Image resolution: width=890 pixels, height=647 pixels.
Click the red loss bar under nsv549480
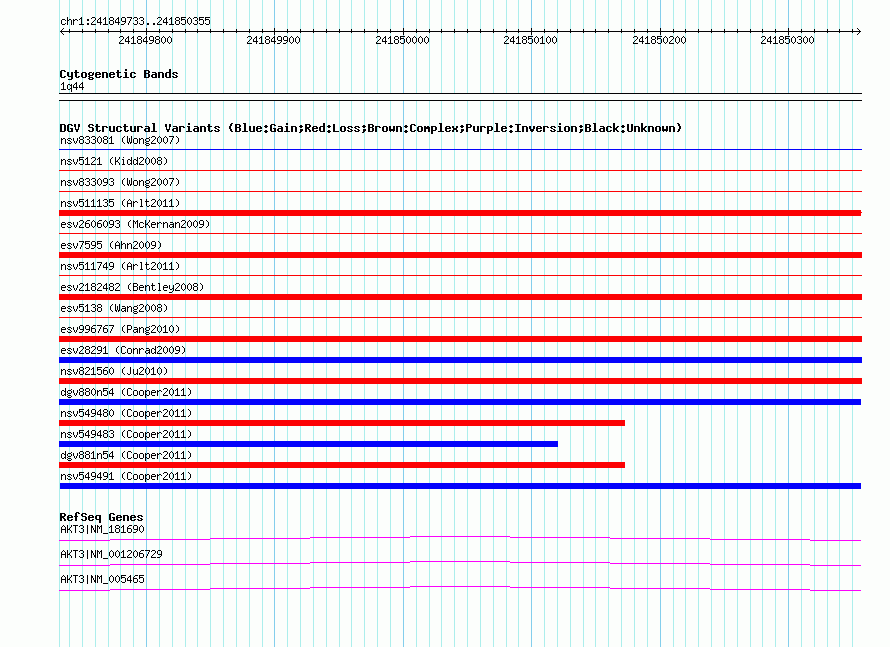pyautogui.click(x=342, y=423)
